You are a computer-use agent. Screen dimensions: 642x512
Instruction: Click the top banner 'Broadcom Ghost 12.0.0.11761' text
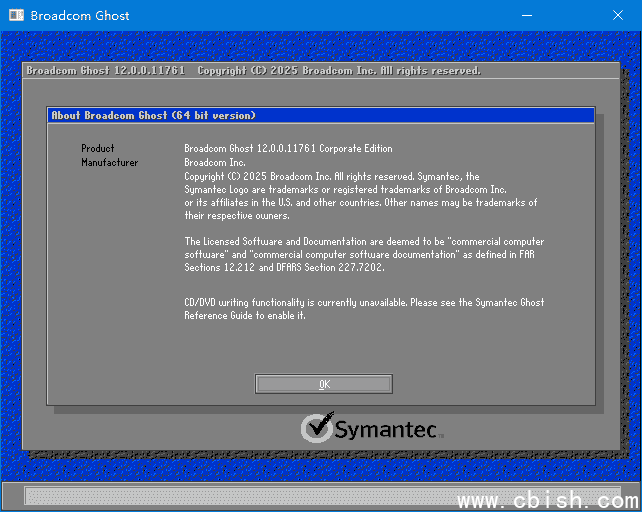106,70
